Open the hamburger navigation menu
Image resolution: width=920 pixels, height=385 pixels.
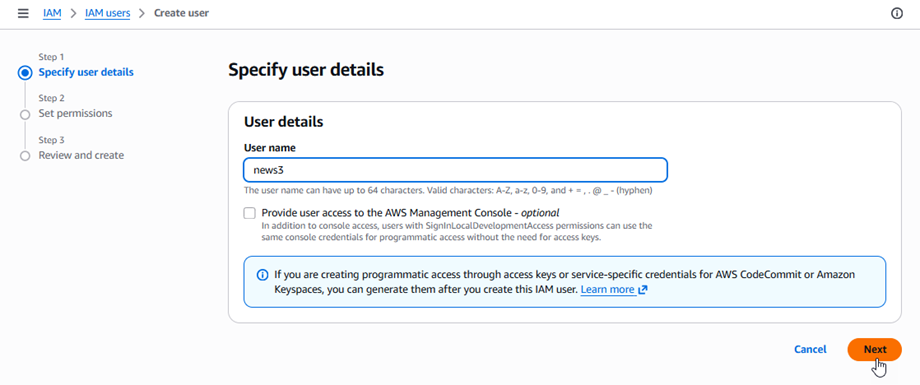pos(23,13)
